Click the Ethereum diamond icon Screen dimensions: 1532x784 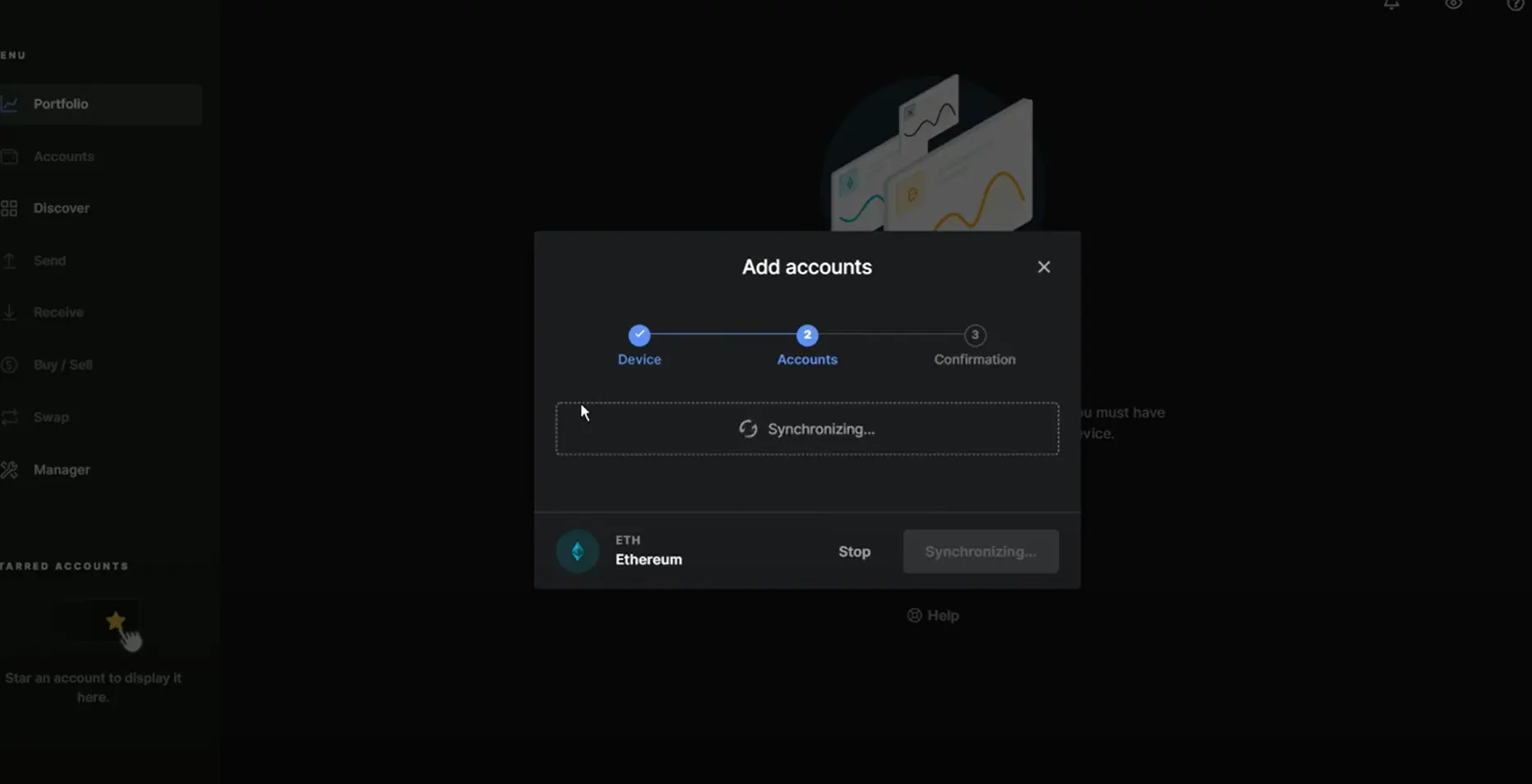578,551
